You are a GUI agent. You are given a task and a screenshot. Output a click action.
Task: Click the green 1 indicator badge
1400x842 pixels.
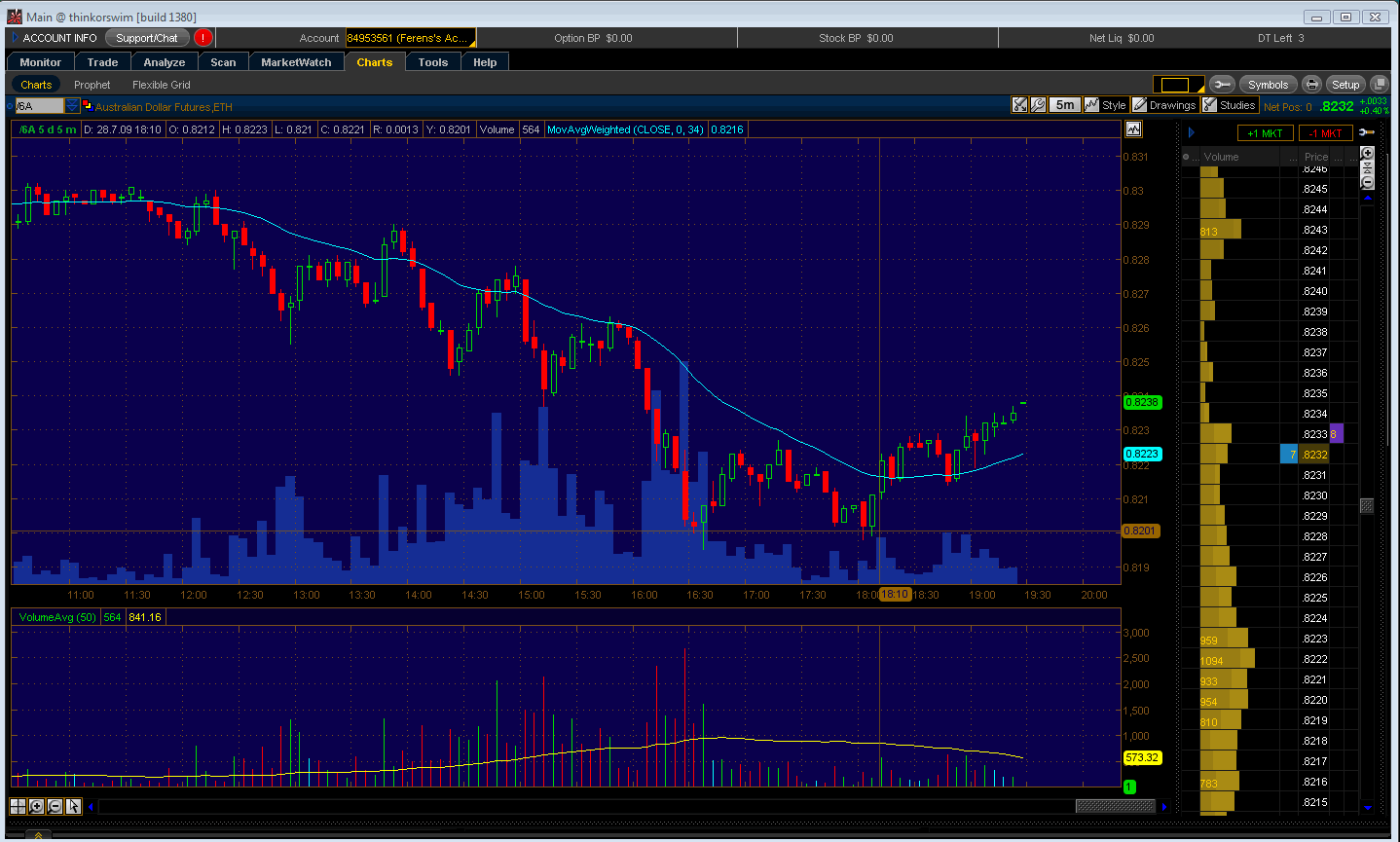point(1129,787)
